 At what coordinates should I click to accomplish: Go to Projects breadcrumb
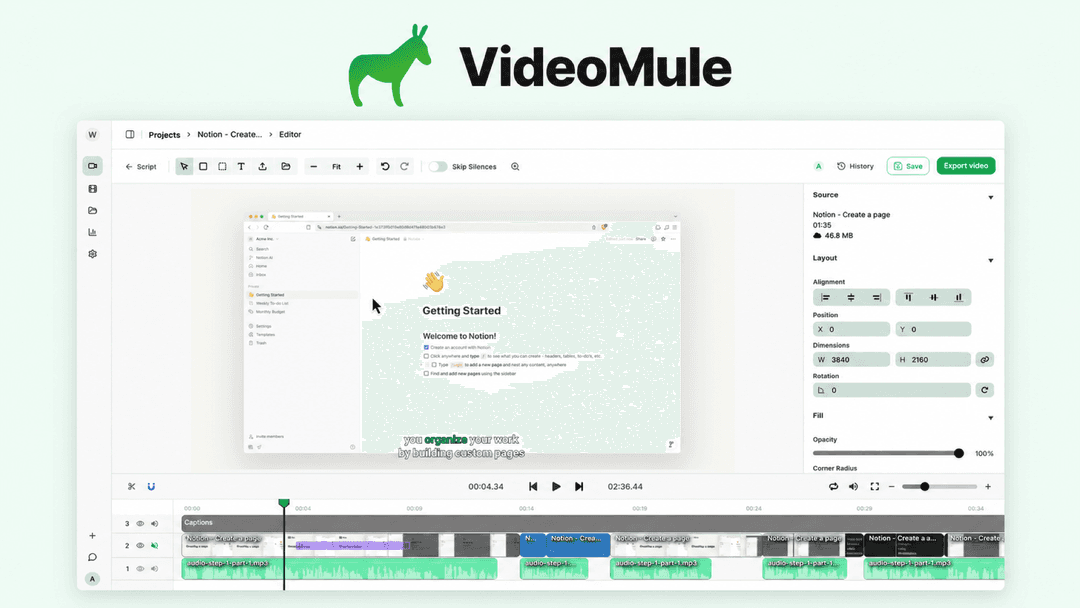click(164, 134)
